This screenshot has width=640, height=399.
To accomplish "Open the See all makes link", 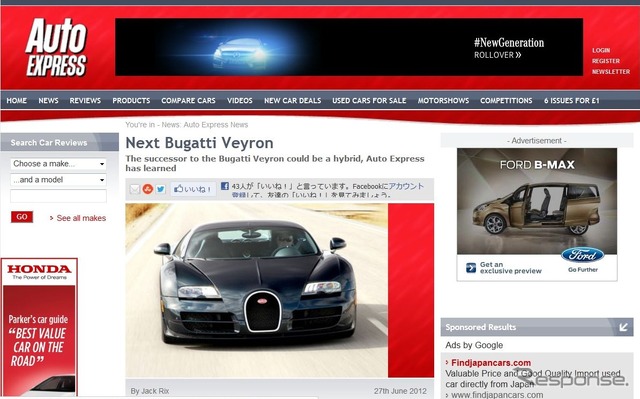I will point(81,218).
